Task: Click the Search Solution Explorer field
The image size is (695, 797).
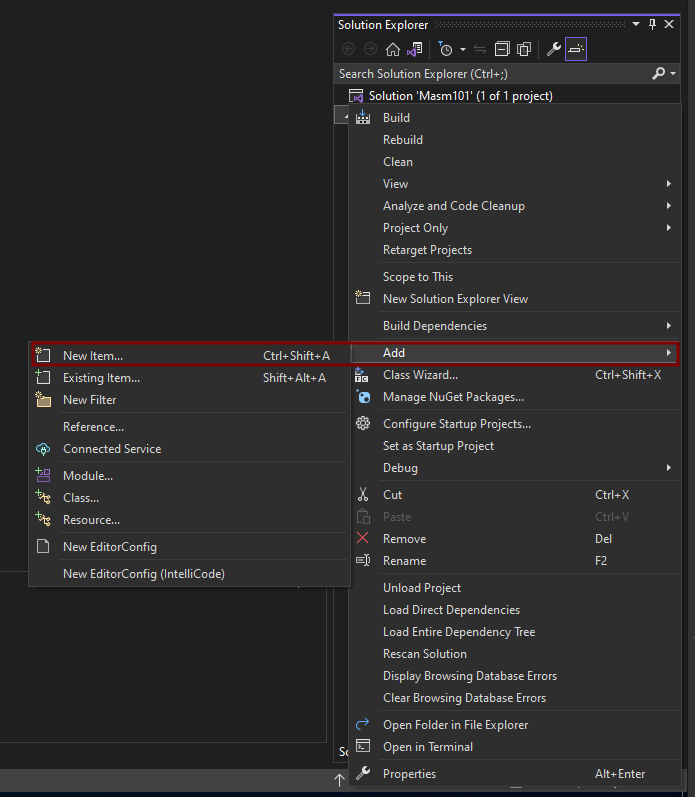Action: (x=492, y=74)
